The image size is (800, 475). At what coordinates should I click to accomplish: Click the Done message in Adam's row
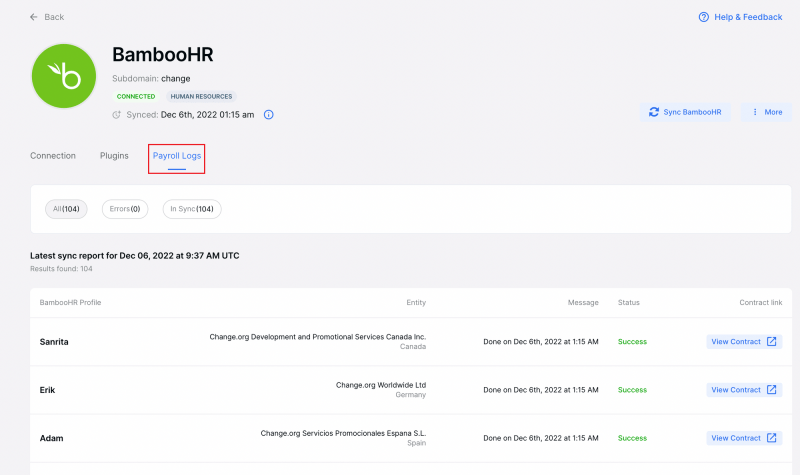[x=541, y=438]
